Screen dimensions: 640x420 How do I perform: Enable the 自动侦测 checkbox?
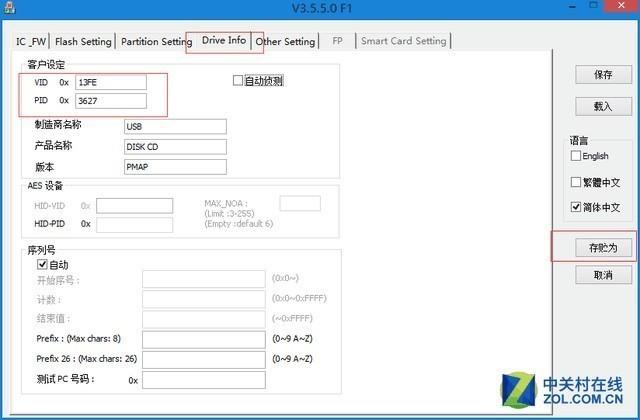238,80
